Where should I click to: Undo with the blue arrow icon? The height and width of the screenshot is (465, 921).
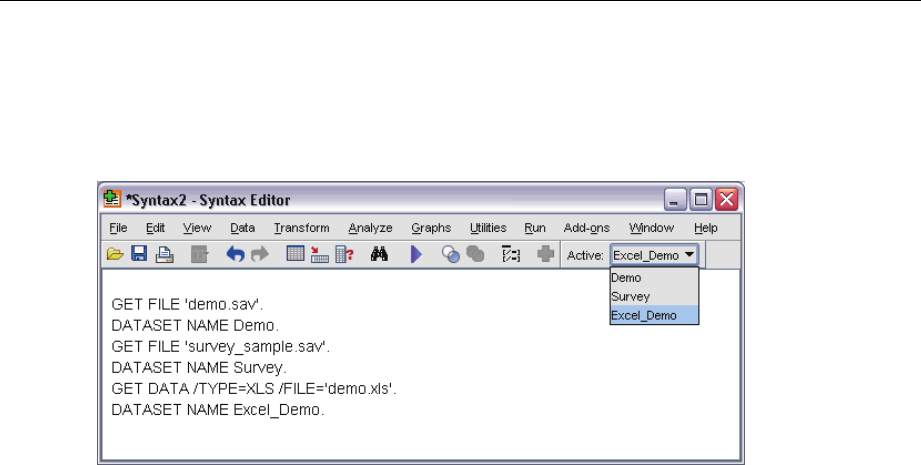click(235, 254)
